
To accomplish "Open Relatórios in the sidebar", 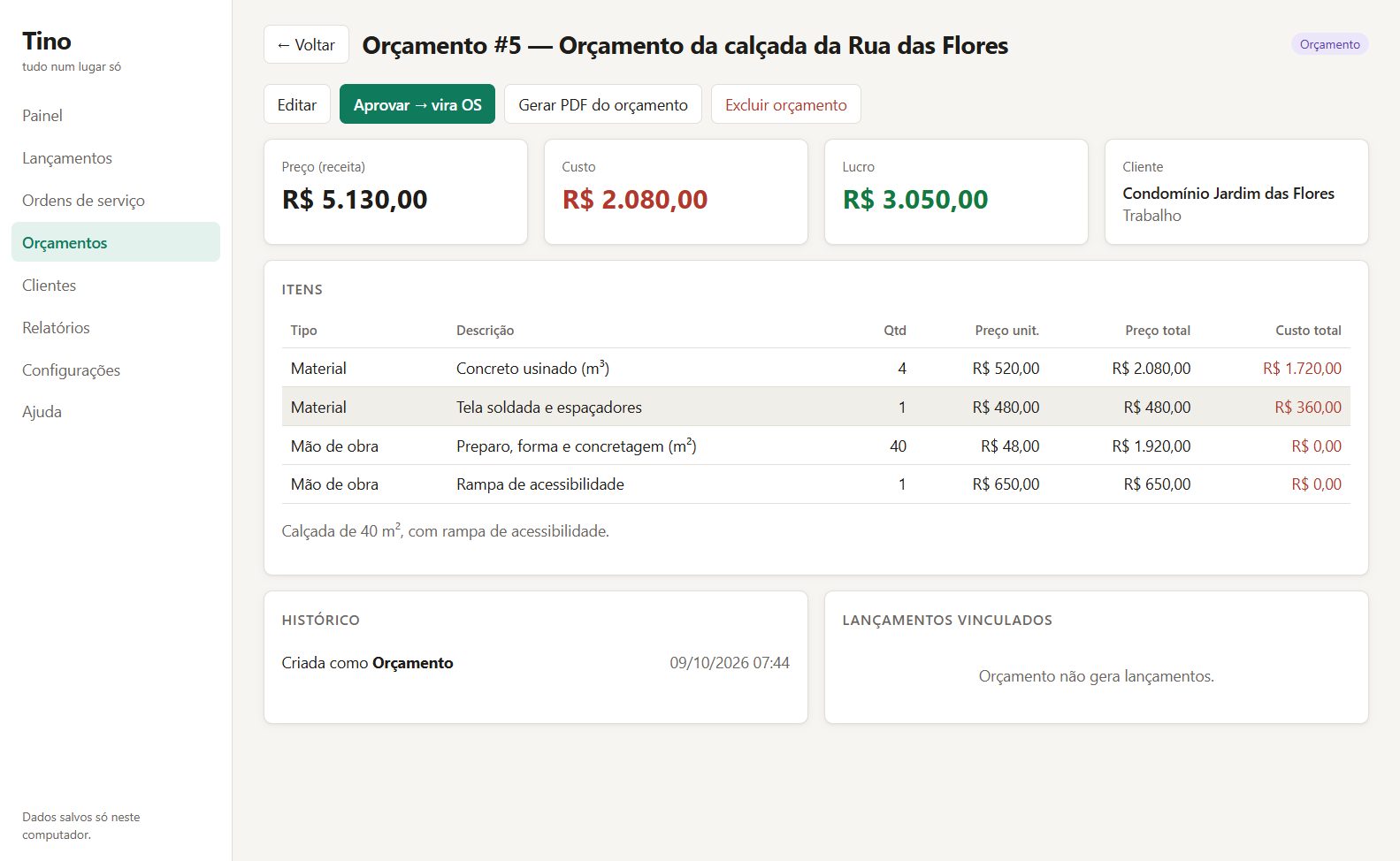I will pos(116,327).
